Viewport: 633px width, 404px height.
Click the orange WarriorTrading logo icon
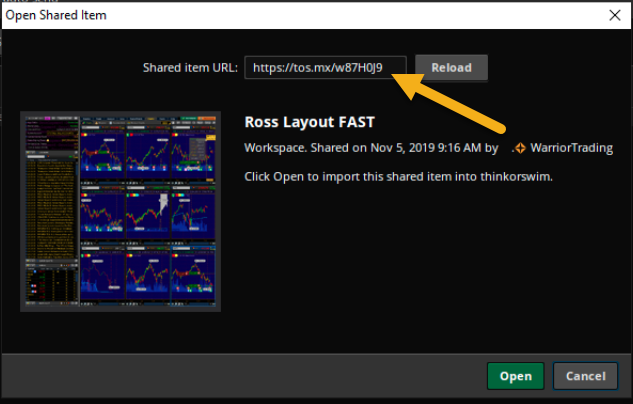click(520, 148)
